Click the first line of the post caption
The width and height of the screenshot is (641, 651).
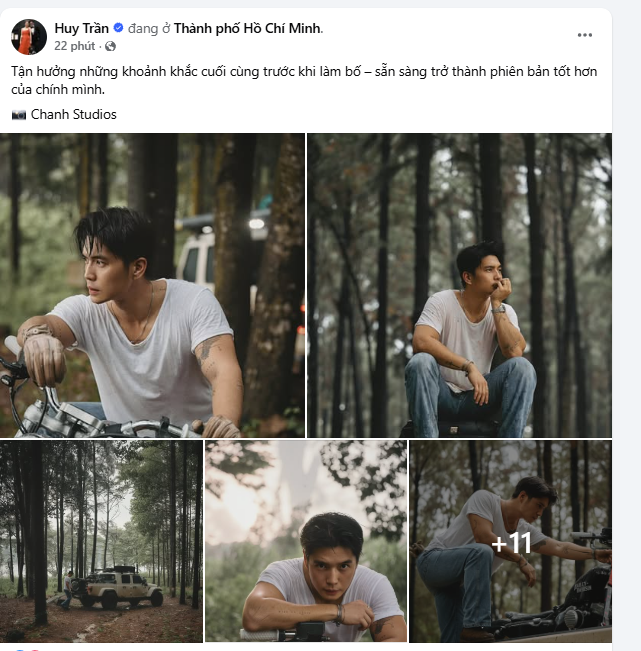[x=300, y=72]
